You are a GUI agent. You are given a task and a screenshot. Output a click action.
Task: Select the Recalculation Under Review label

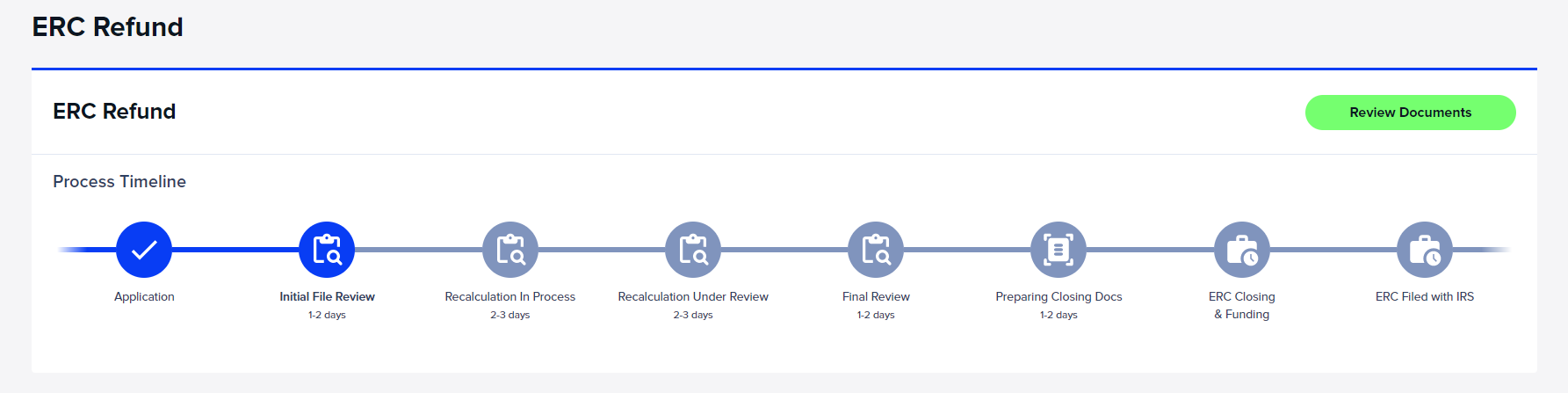[693, 297]
